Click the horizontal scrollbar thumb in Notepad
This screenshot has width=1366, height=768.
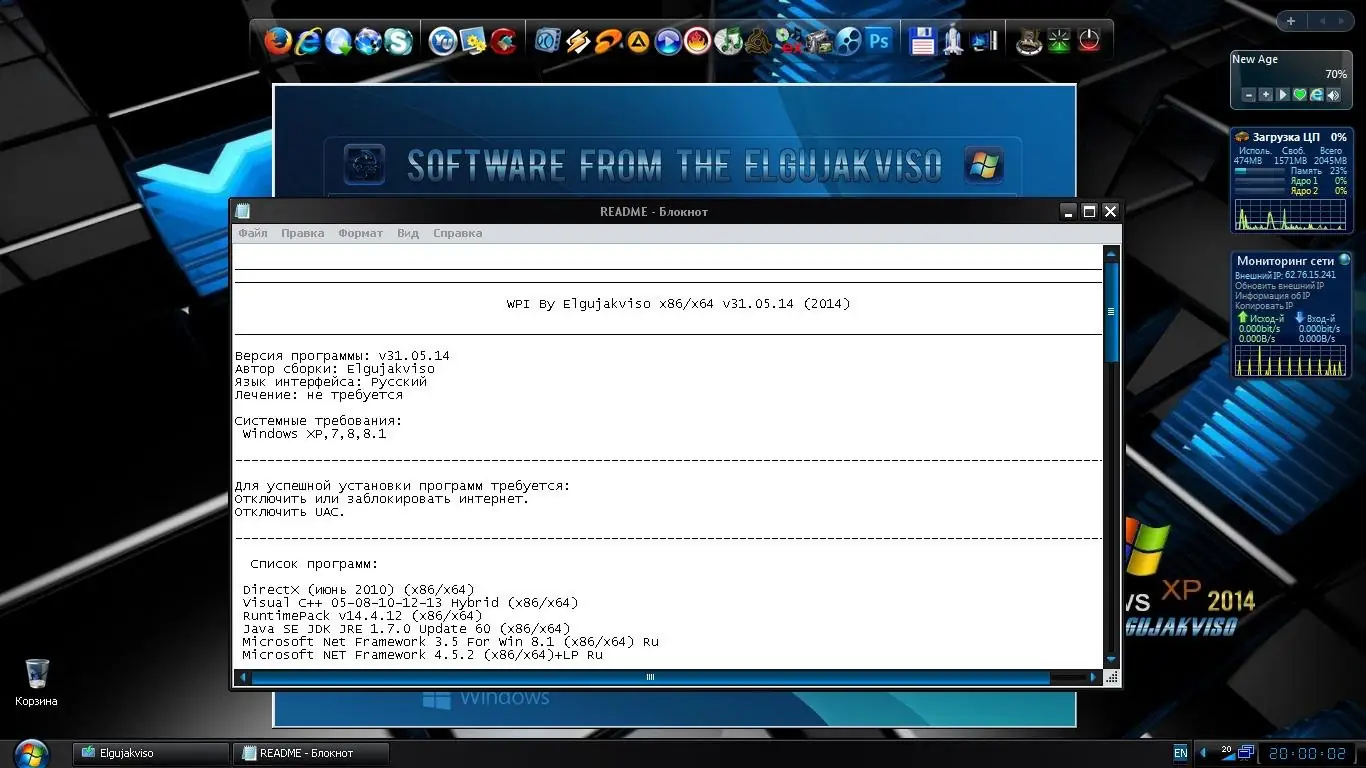(650, 677)
